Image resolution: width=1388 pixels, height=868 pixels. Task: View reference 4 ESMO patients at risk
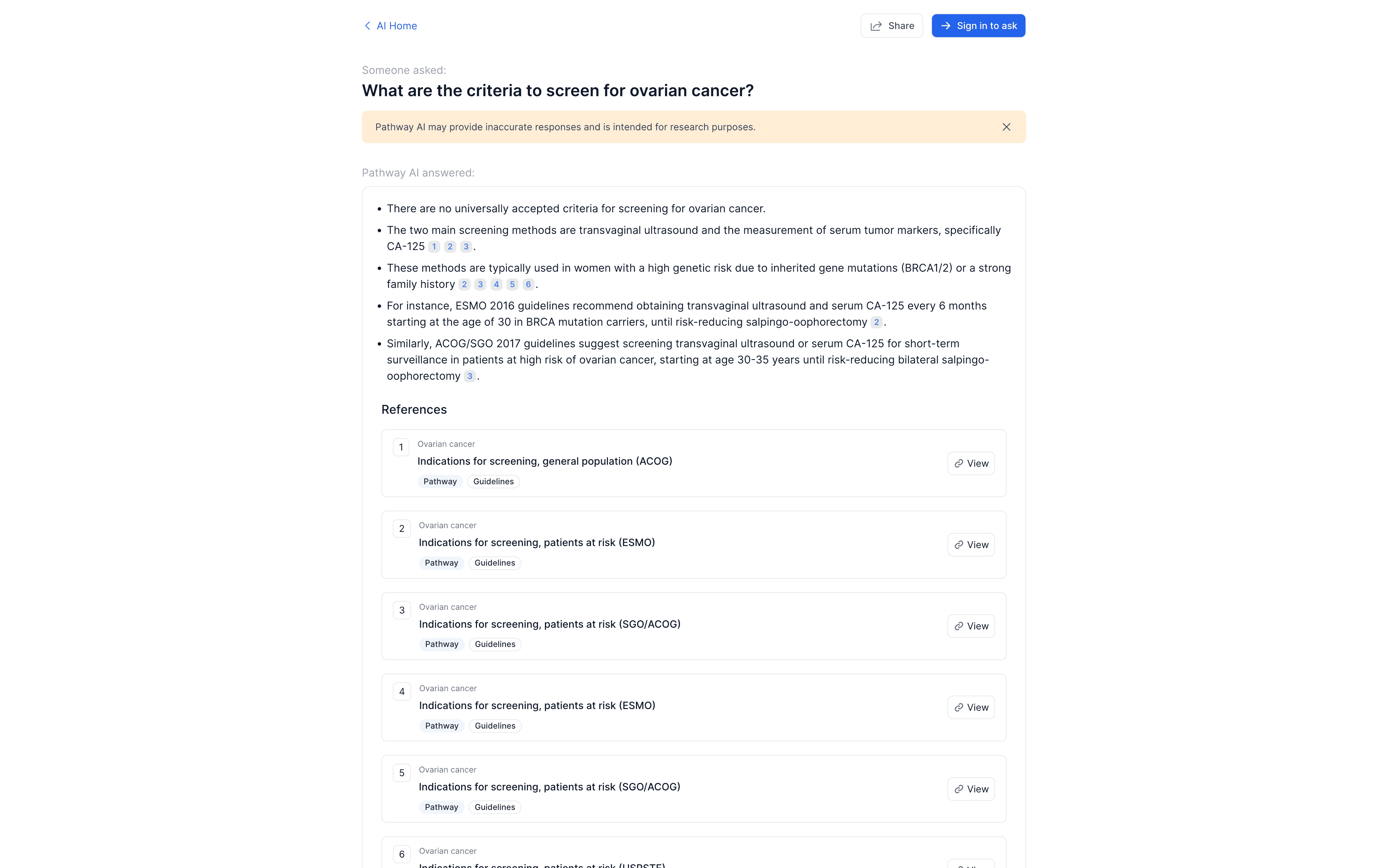coord(971,708)
